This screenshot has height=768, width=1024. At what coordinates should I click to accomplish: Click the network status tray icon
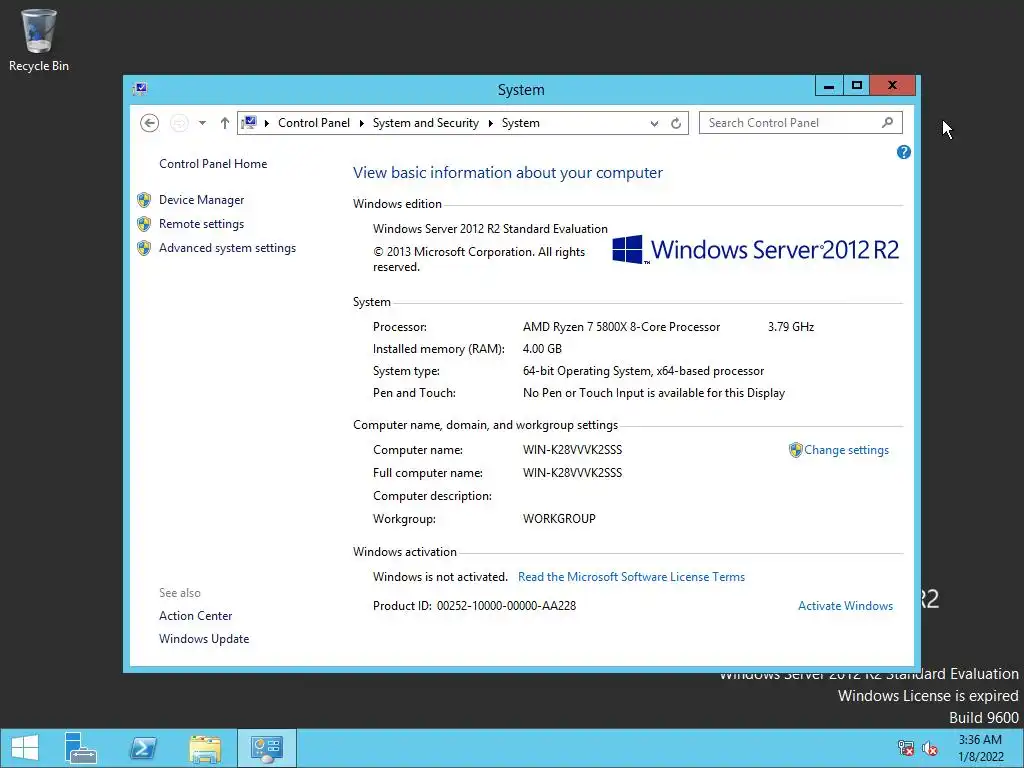[x=906, y=748]
